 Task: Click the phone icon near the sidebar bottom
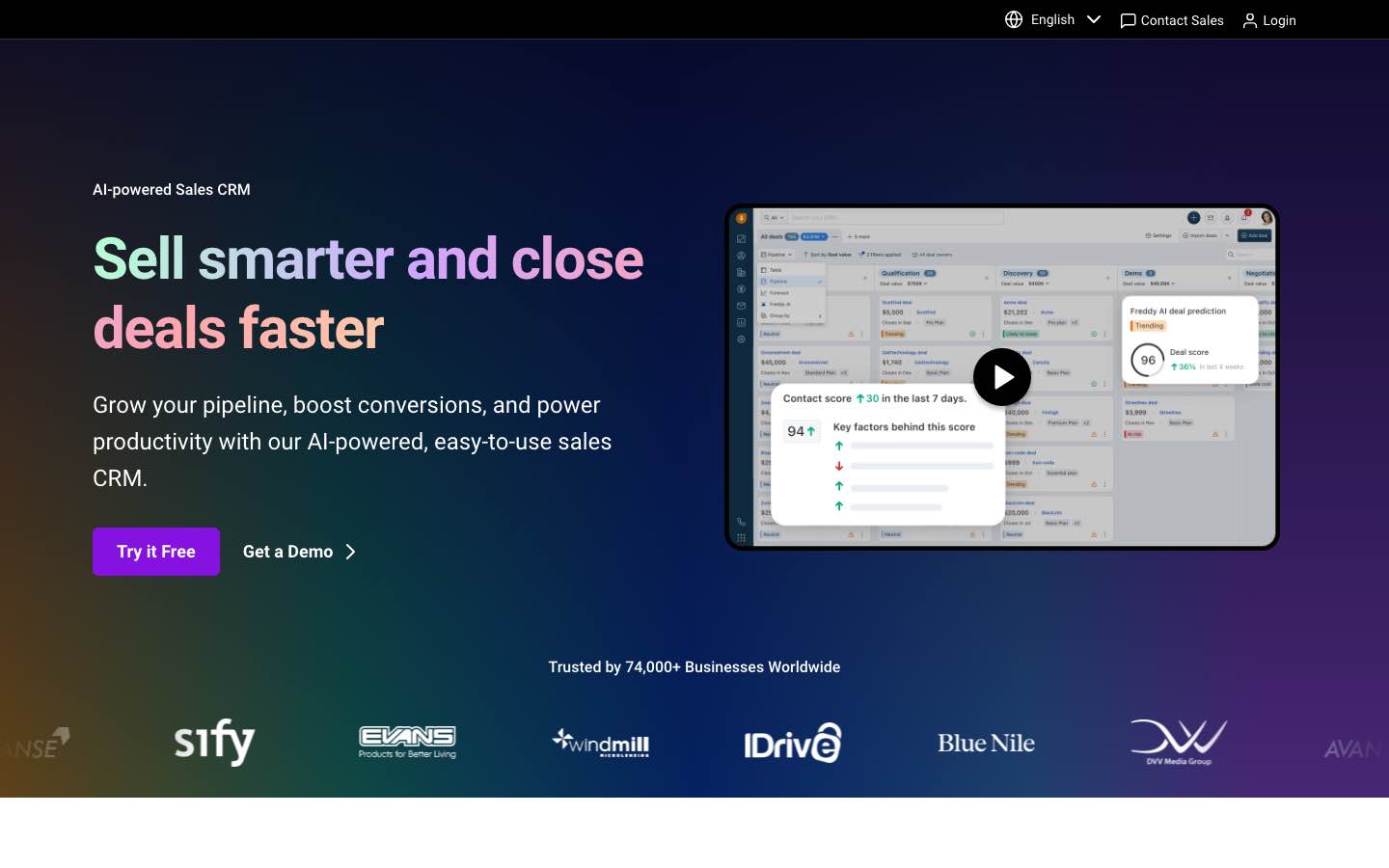tap(741, 523)
